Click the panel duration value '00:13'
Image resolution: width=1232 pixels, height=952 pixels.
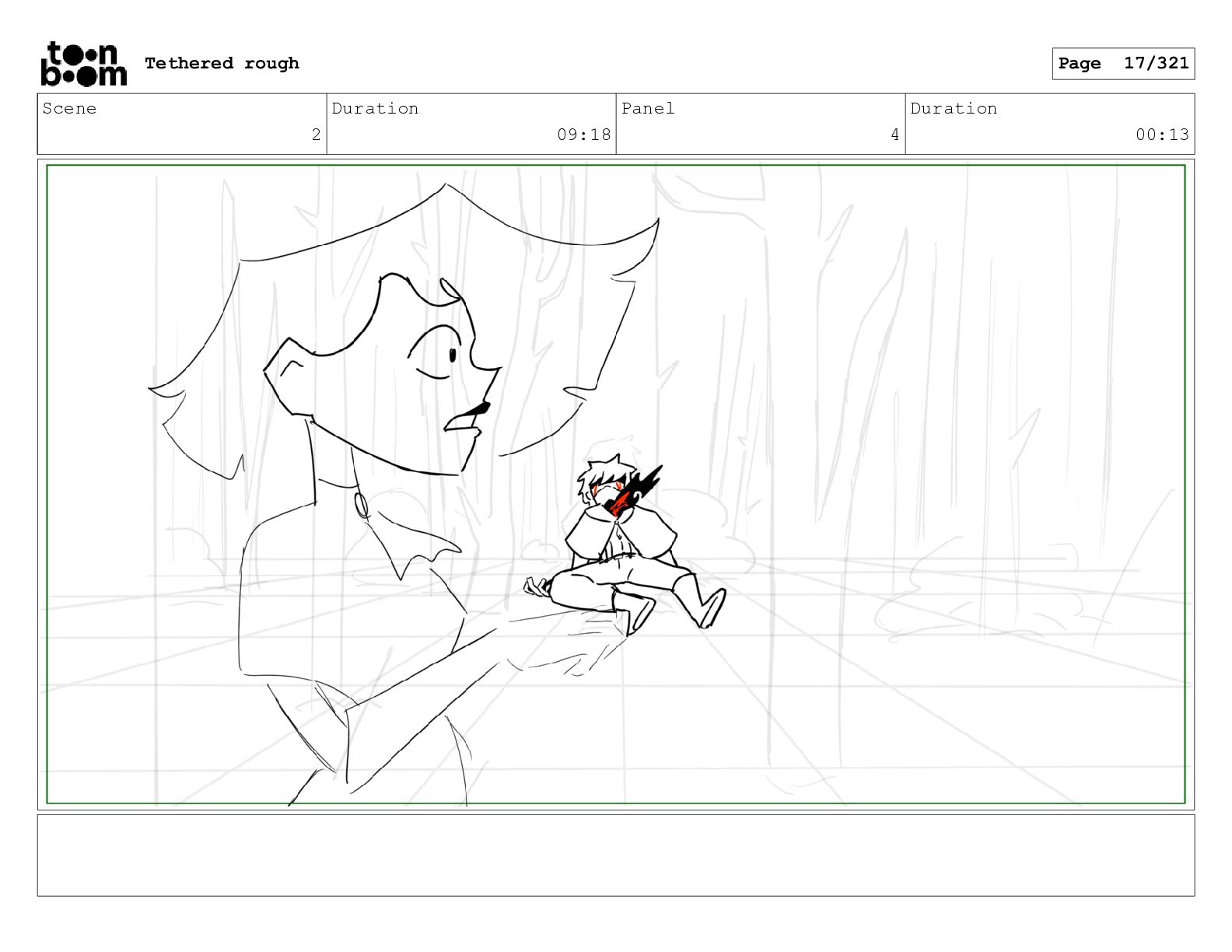click(x=1162, y=135)
